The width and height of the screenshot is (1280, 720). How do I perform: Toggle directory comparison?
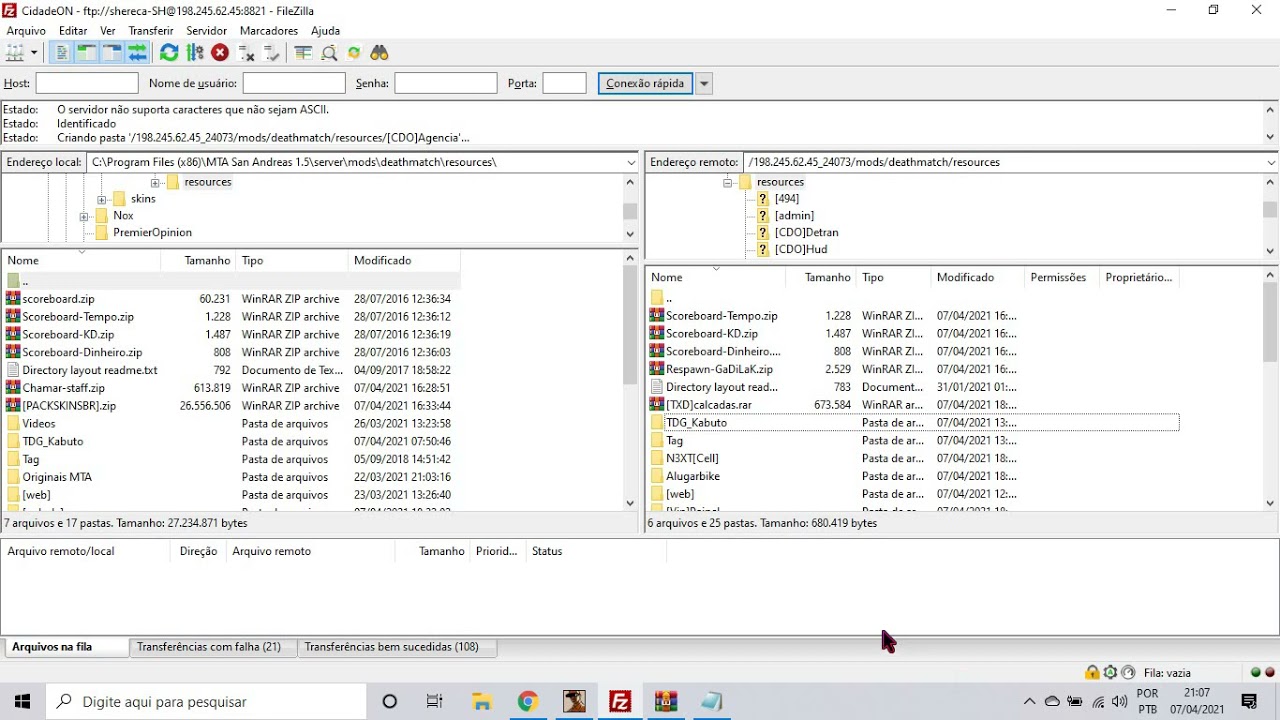pos(329,53)
